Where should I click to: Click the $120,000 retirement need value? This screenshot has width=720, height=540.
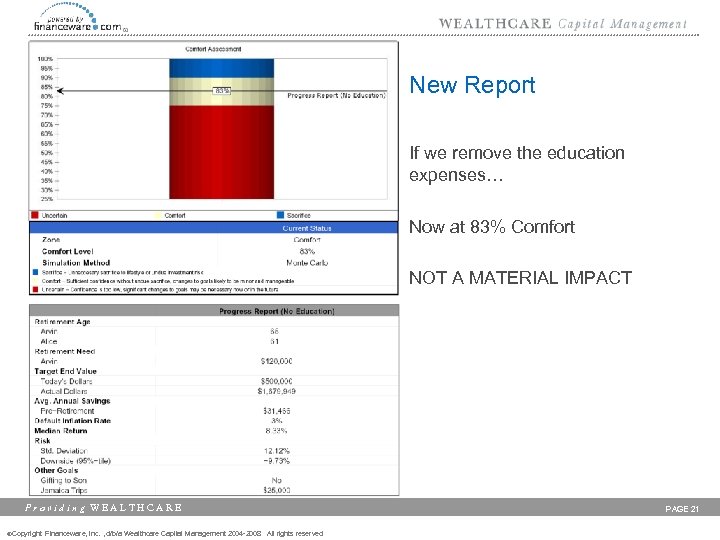276,361
